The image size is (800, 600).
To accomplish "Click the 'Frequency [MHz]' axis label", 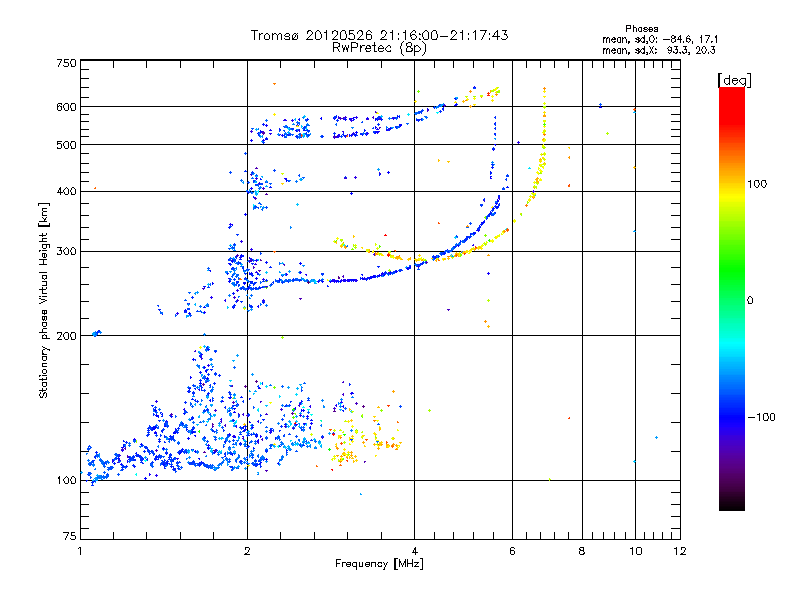I will pos(379,564).
